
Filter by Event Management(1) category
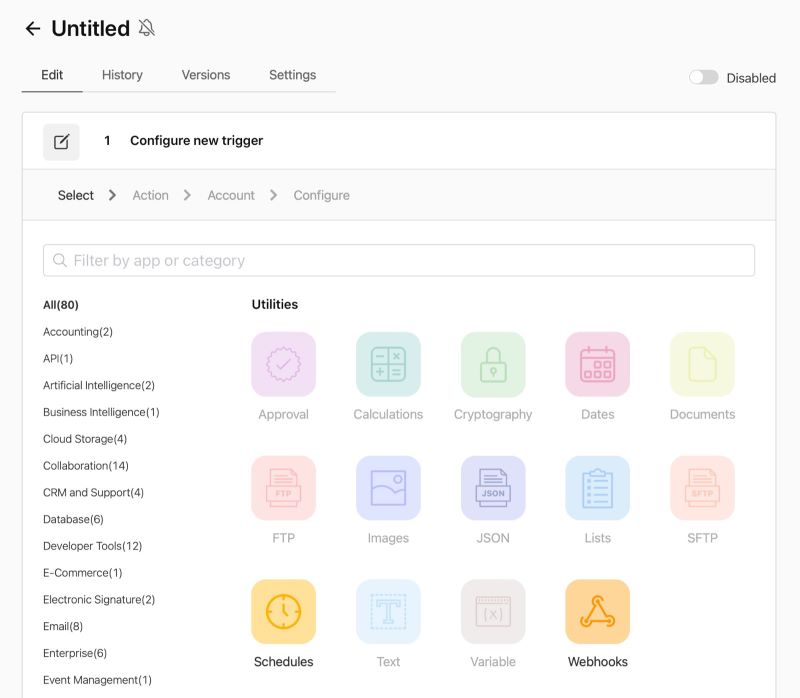[x=97, y=680]
